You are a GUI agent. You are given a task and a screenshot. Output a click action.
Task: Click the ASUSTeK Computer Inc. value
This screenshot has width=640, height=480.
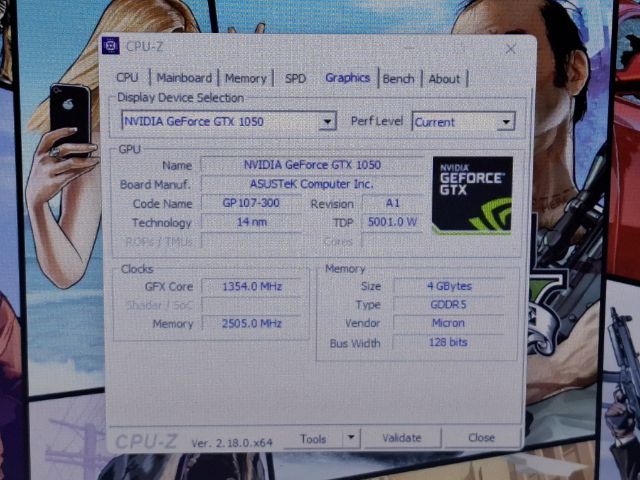tap(312, 184)
